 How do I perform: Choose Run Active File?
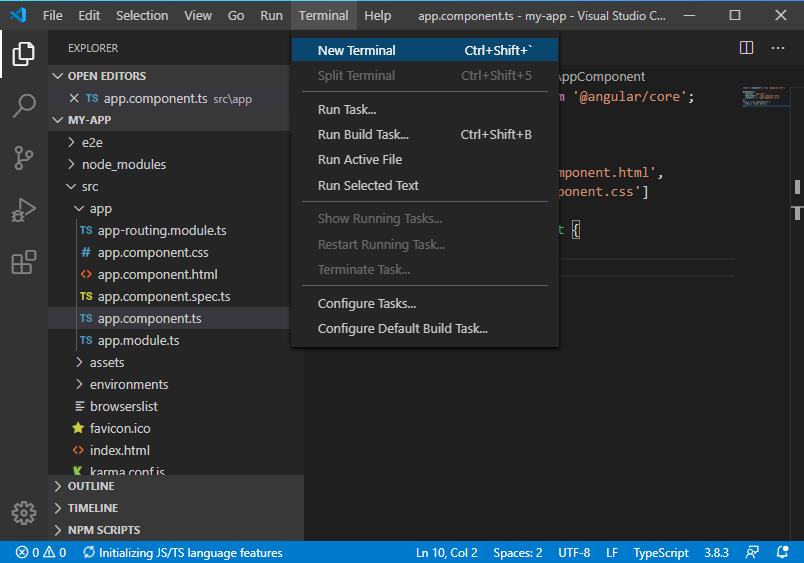(x=425, y=159)
